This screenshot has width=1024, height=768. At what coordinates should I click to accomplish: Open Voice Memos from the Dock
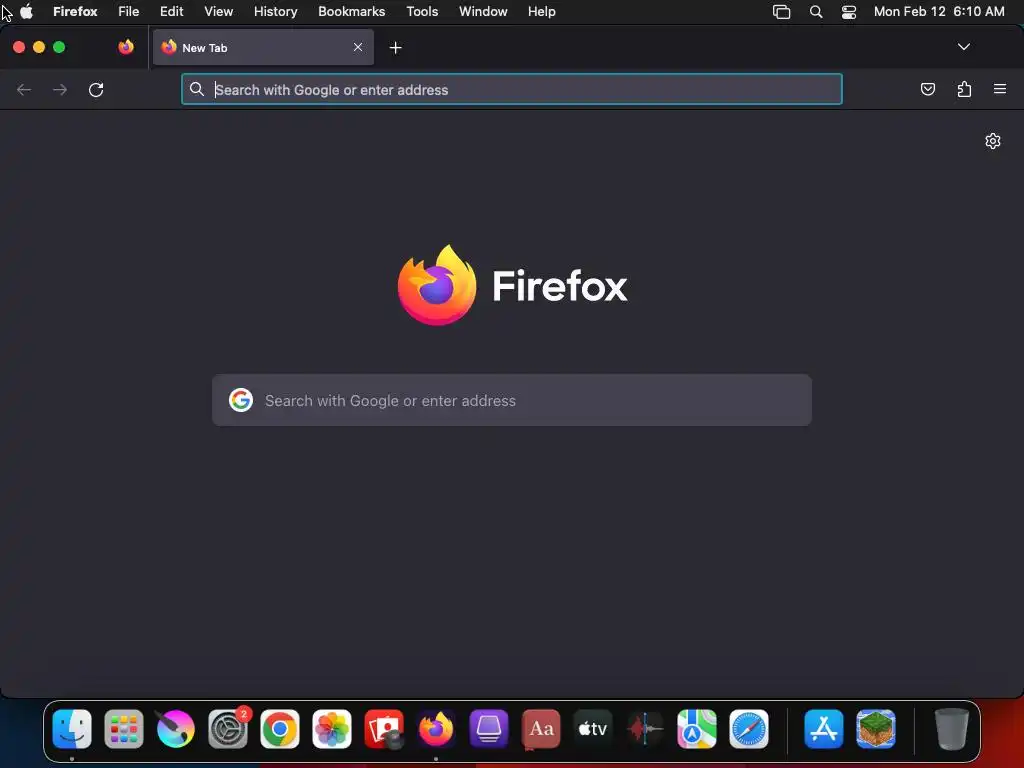point(645,729)
